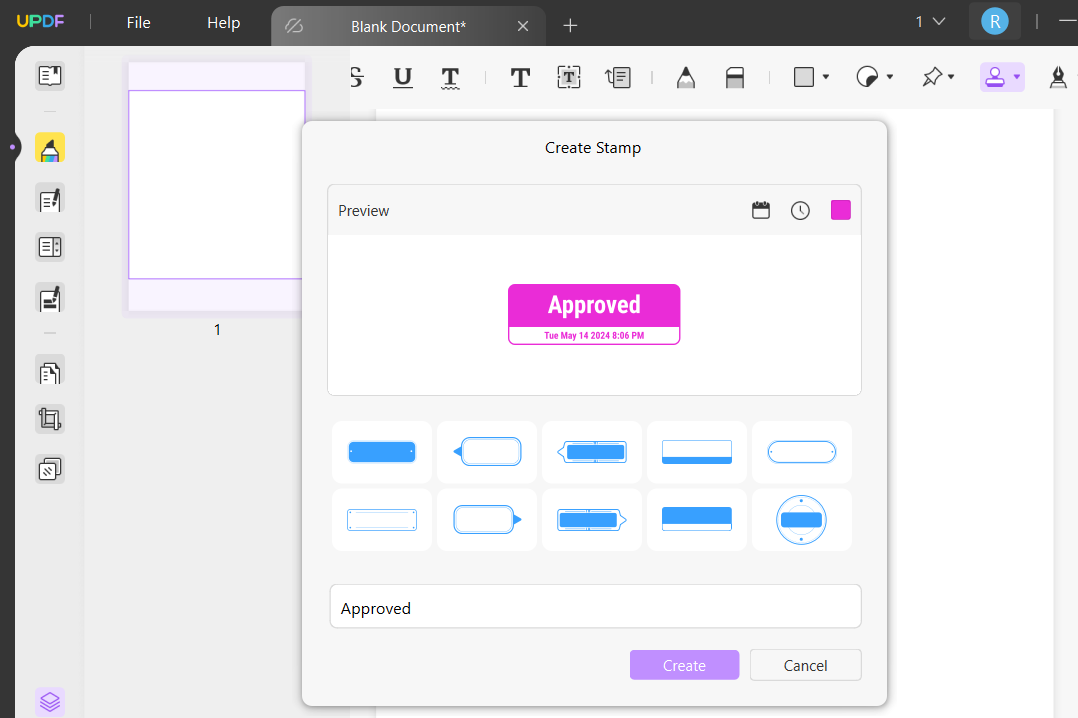Open the Organize Pages tool in sidebar

[x=49, y=371]
